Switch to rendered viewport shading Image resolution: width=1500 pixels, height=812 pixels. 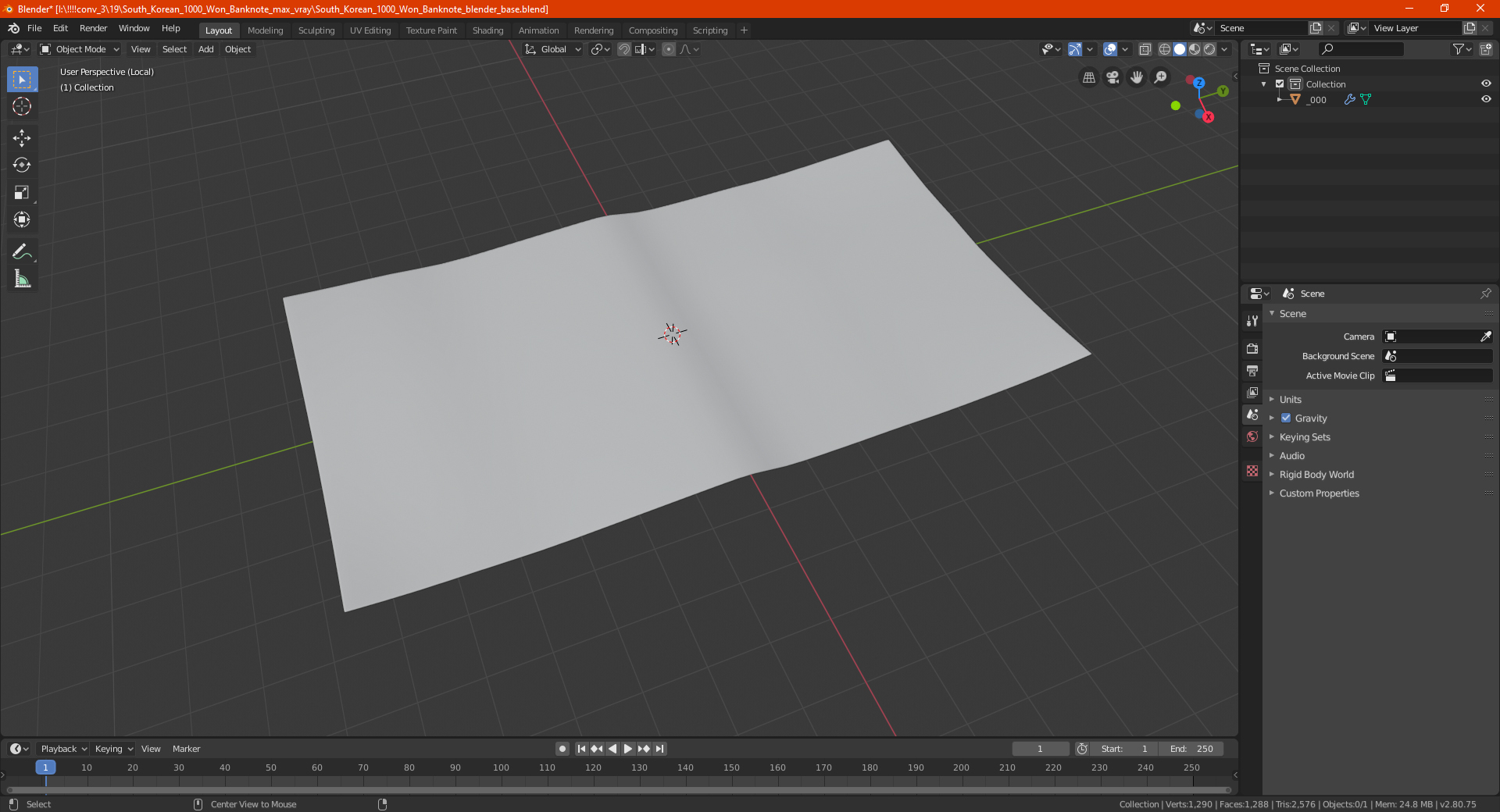coord(1209,49)
